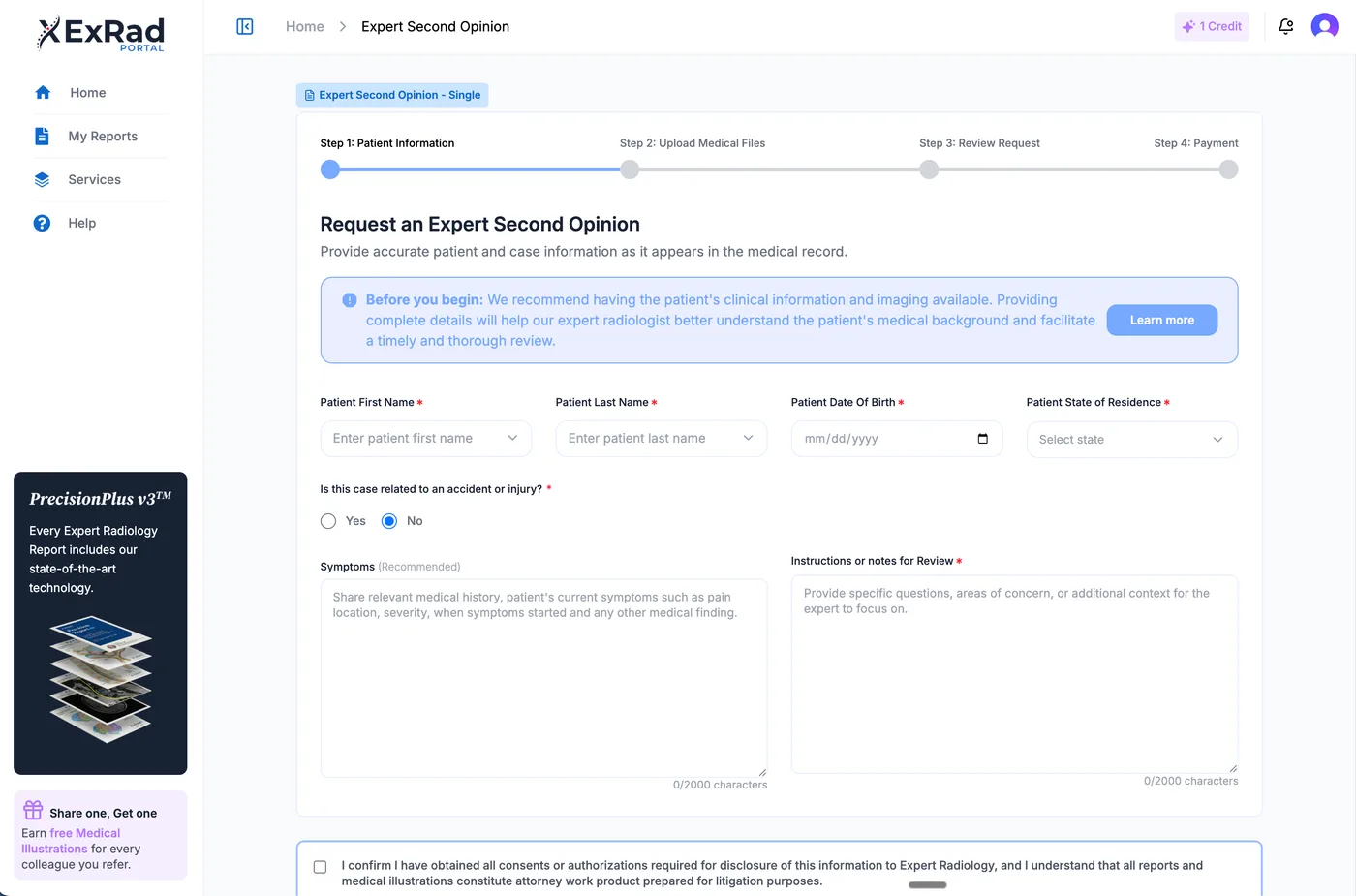Click the Symptoms (Recommended) label
The width and height of the screenshot is (1356, 896).
(x=390, y=567)
